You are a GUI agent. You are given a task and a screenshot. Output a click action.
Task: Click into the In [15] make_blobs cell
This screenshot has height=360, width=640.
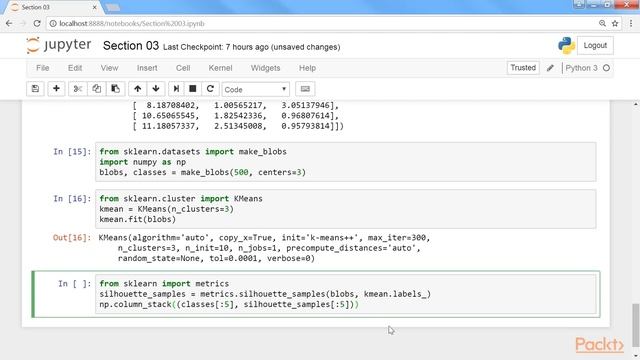[x=345, y=162]
